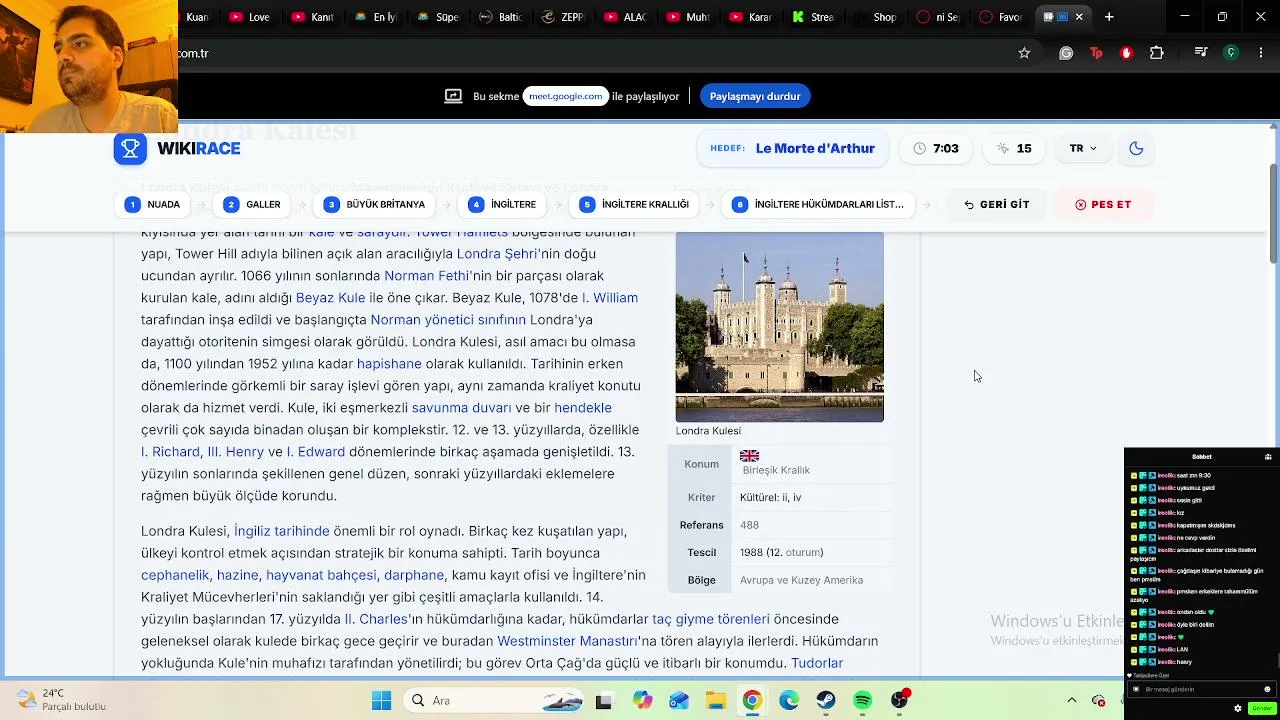Open File Explorer from the taskbar
The height and width of the screenshot is (720, 1280).
point(715,701)
